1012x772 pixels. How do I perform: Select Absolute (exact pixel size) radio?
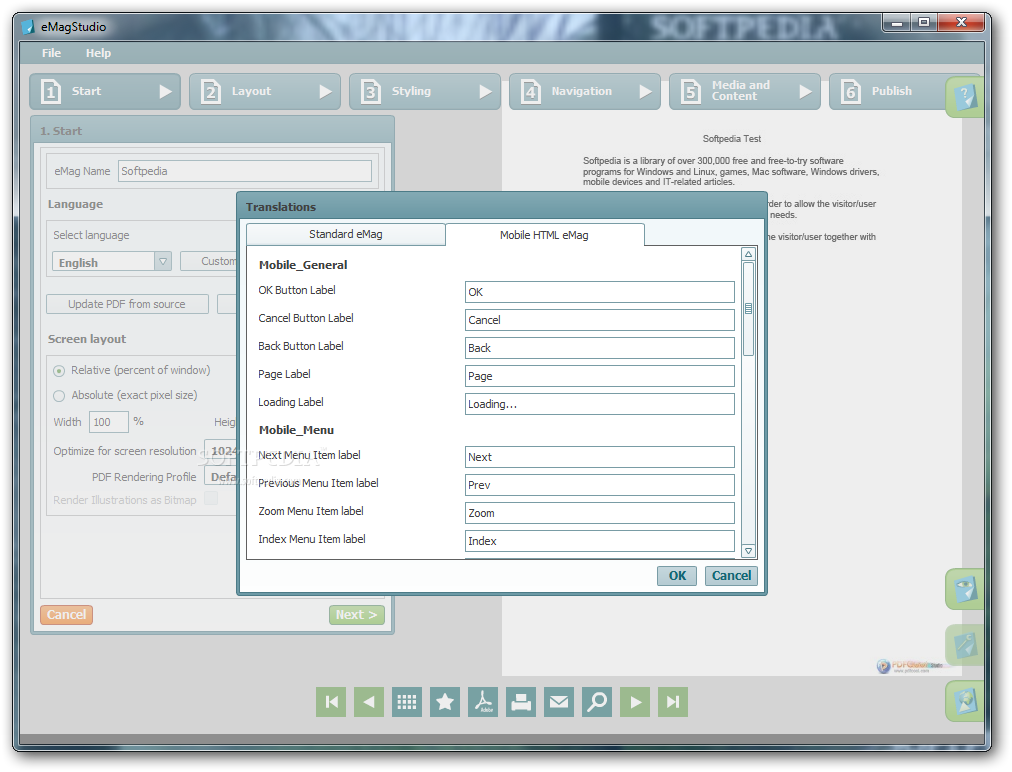(59, 396)
